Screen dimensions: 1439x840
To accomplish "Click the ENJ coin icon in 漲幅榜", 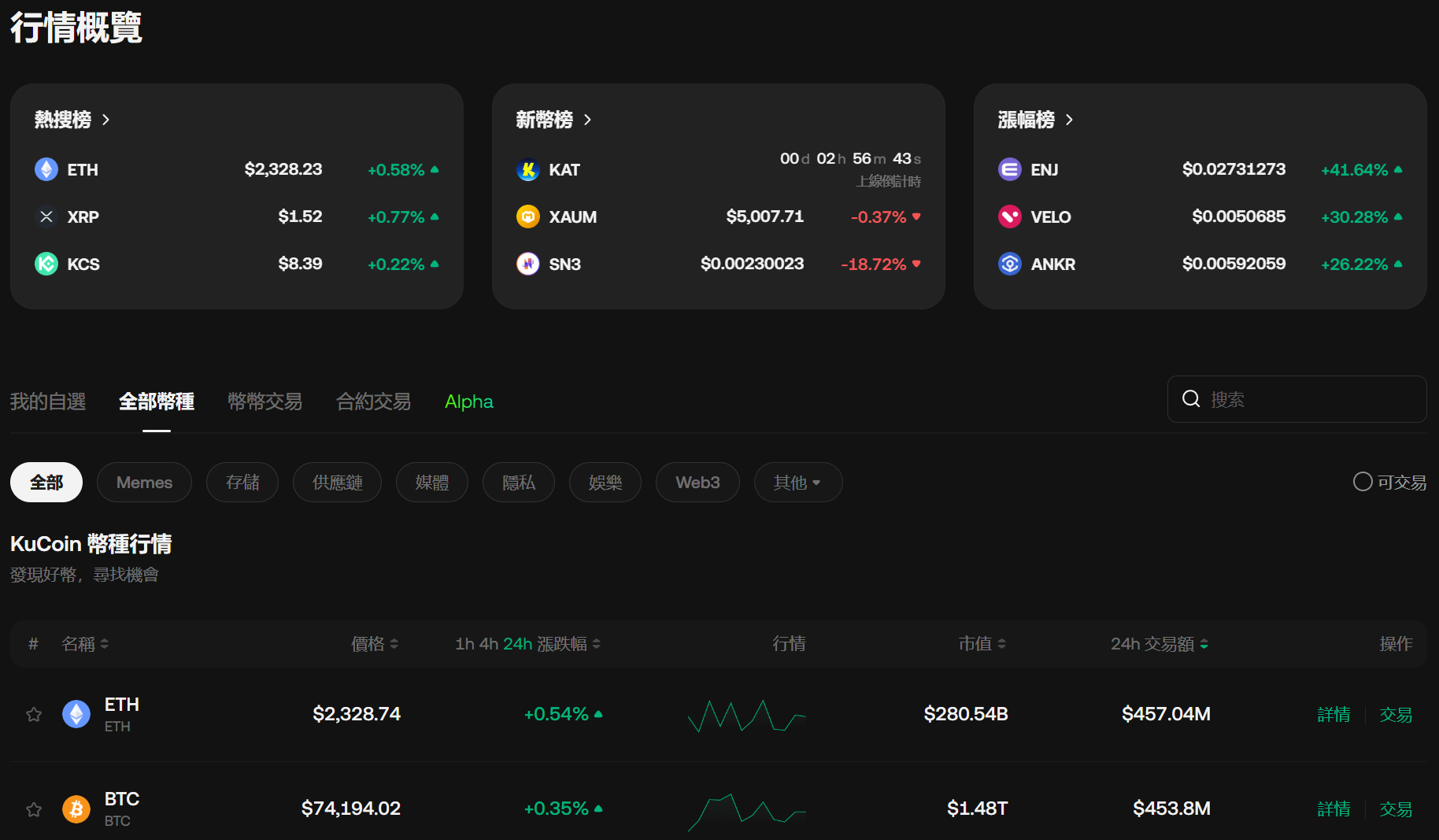I will 1009,169.
